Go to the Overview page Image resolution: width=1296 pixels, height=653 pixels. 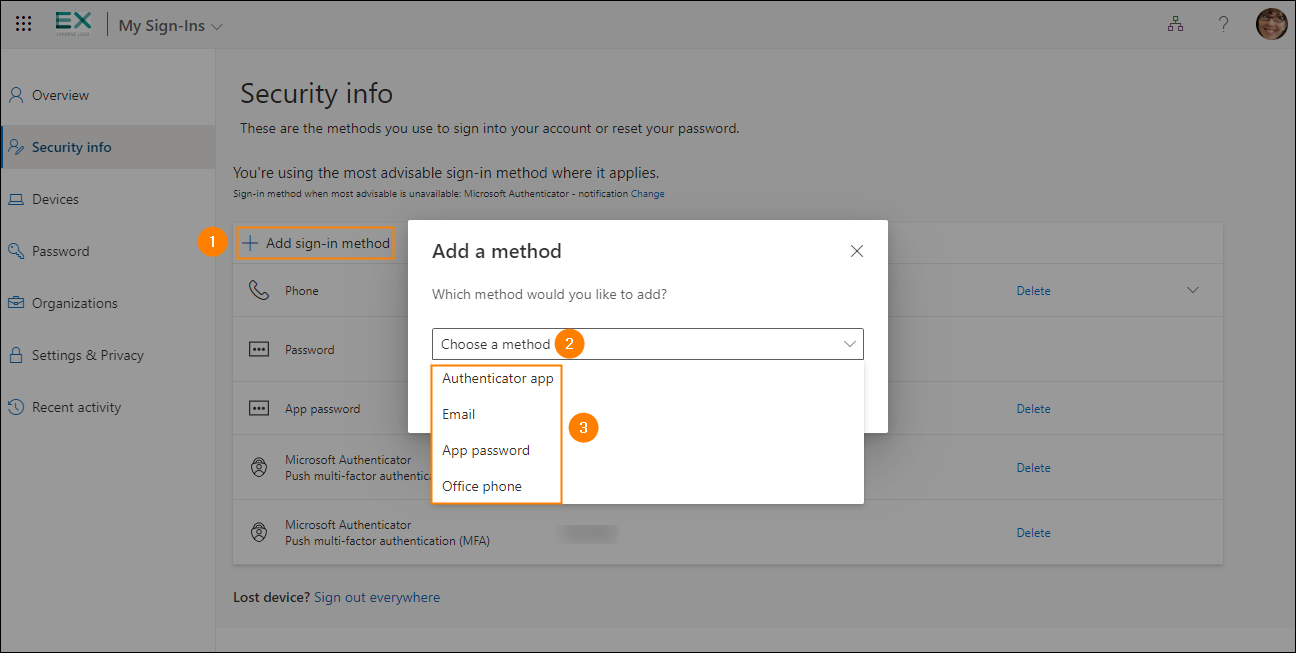click(60, 95)
